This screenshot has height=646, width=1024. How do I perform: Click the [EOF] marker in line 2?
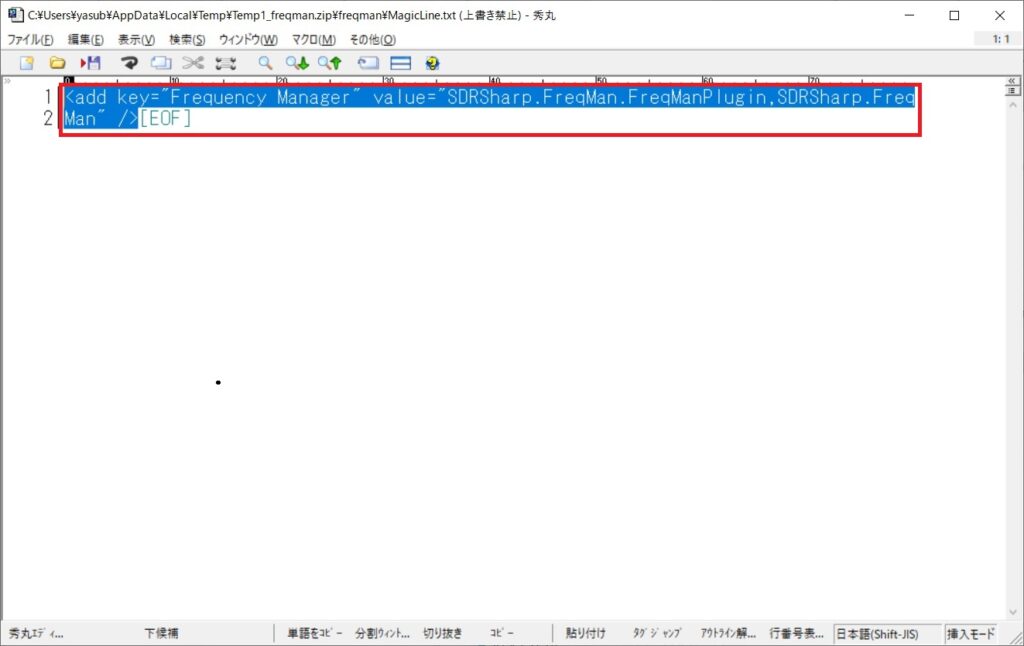165,118
